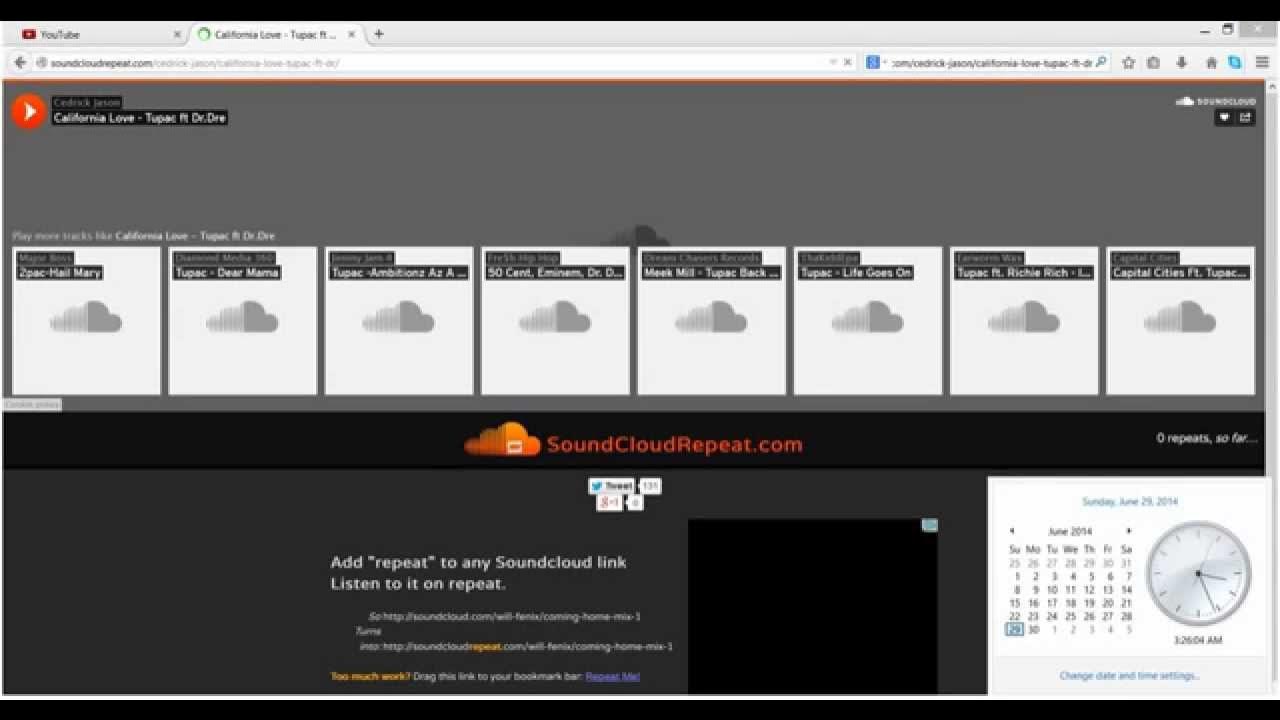Click the ad choices icon on ad
The width and height of the screenshot is (1280, 720).
point(929,525)
